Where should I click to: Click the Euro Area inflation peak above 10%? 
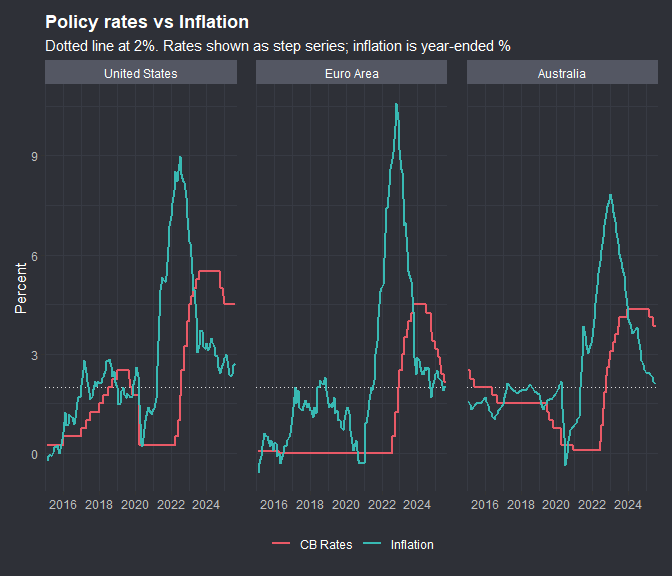pos(397,104)
